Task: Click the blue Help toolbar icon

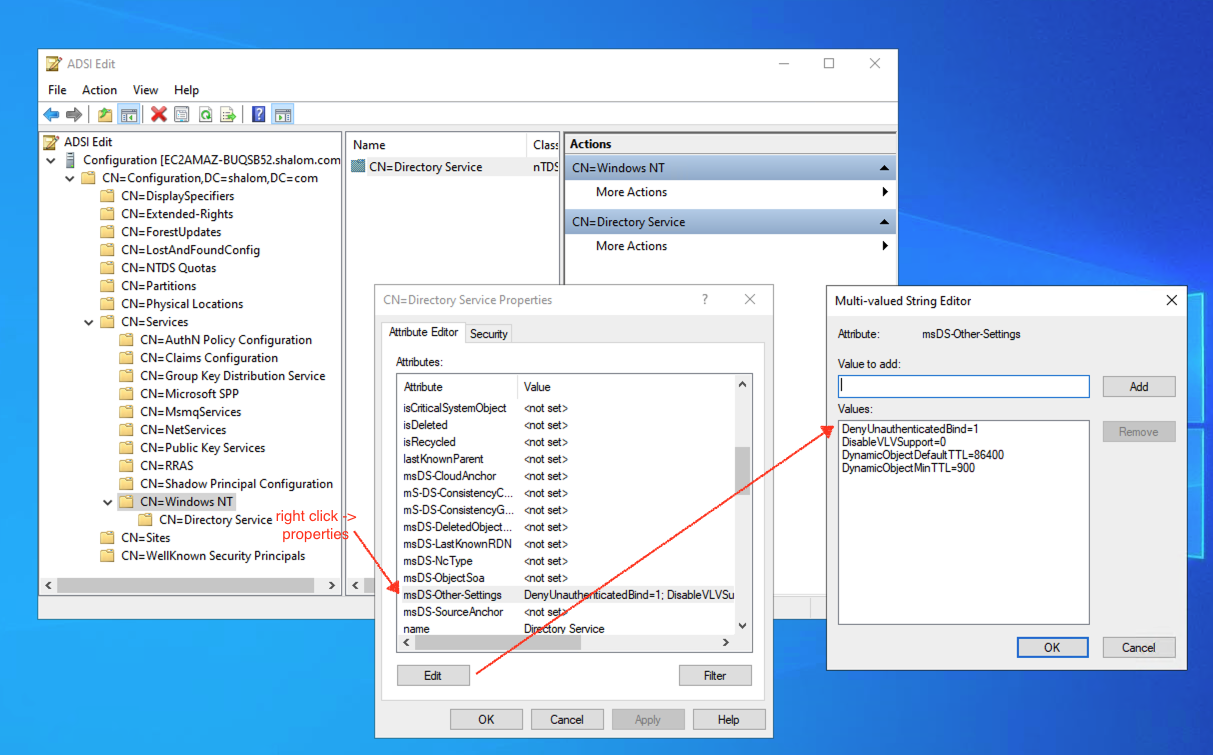Action: [259, 114]
